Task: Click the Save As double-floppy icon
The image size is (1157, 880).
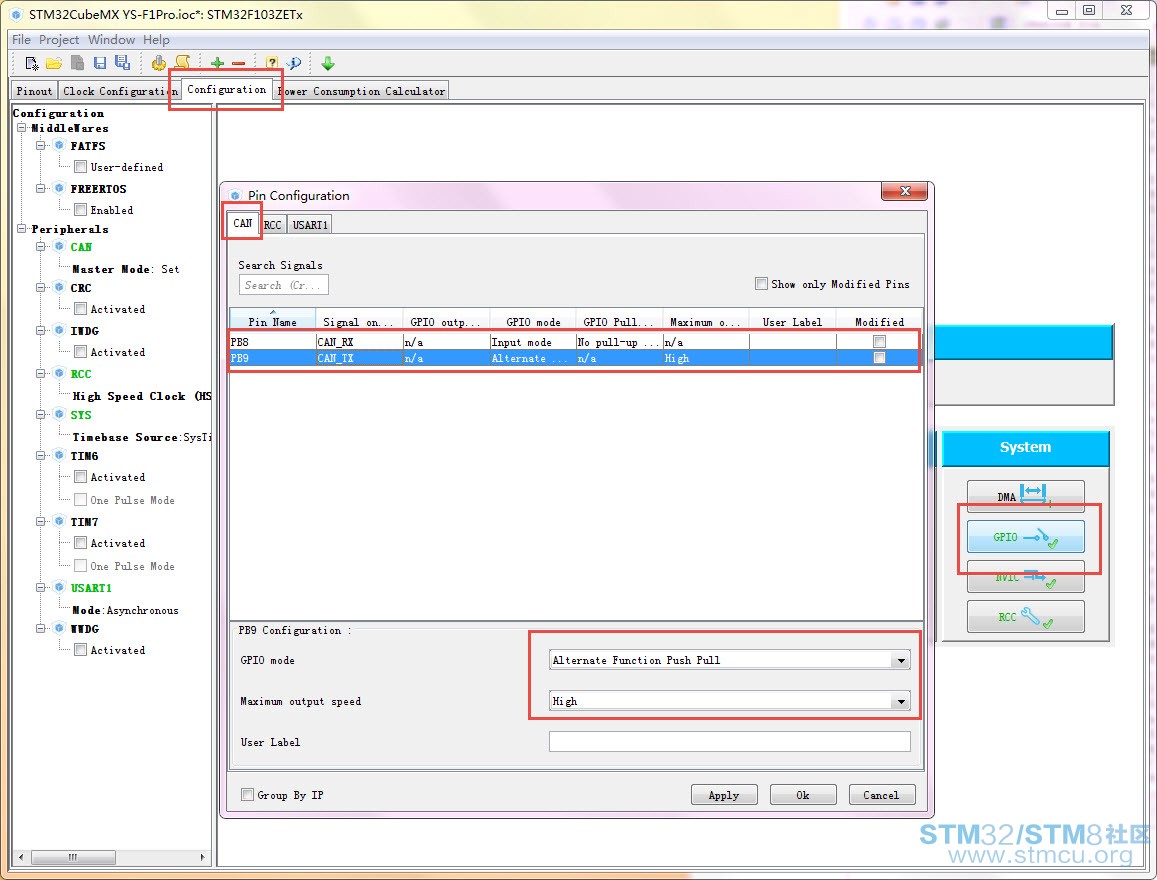Action: pyautogui.click(x=122, y=63)
